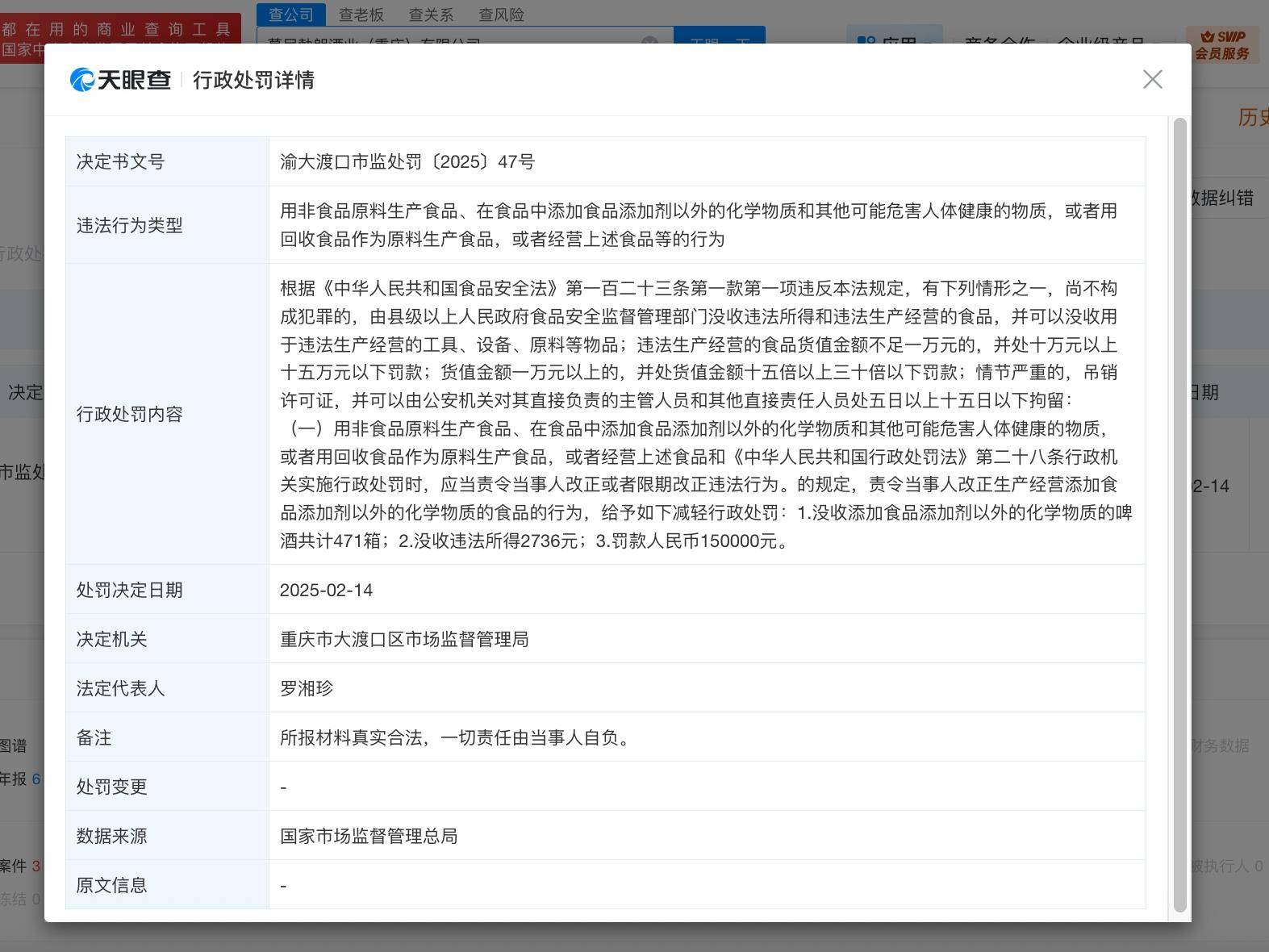Click the 行政处罚内容 row label

pyautogui.click(x=129, y=414)
